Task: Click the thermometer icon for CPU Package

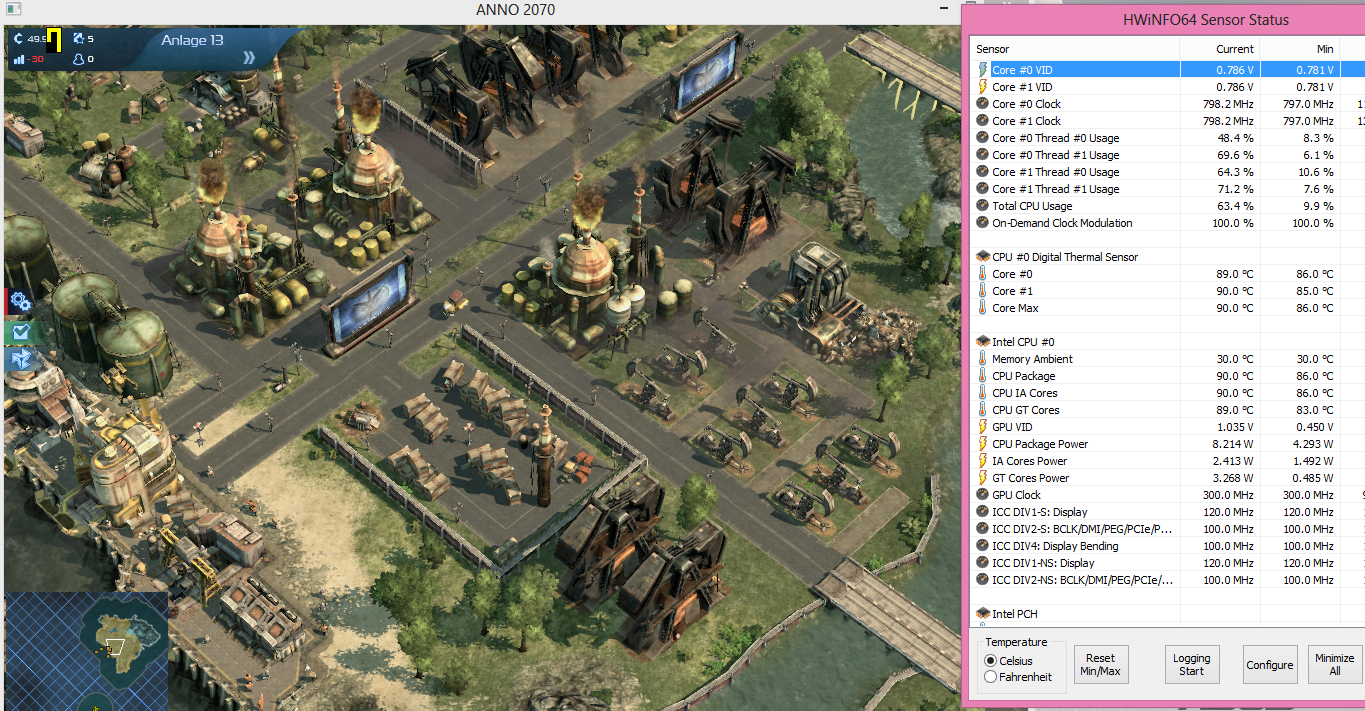Action: tap(982, 376)
